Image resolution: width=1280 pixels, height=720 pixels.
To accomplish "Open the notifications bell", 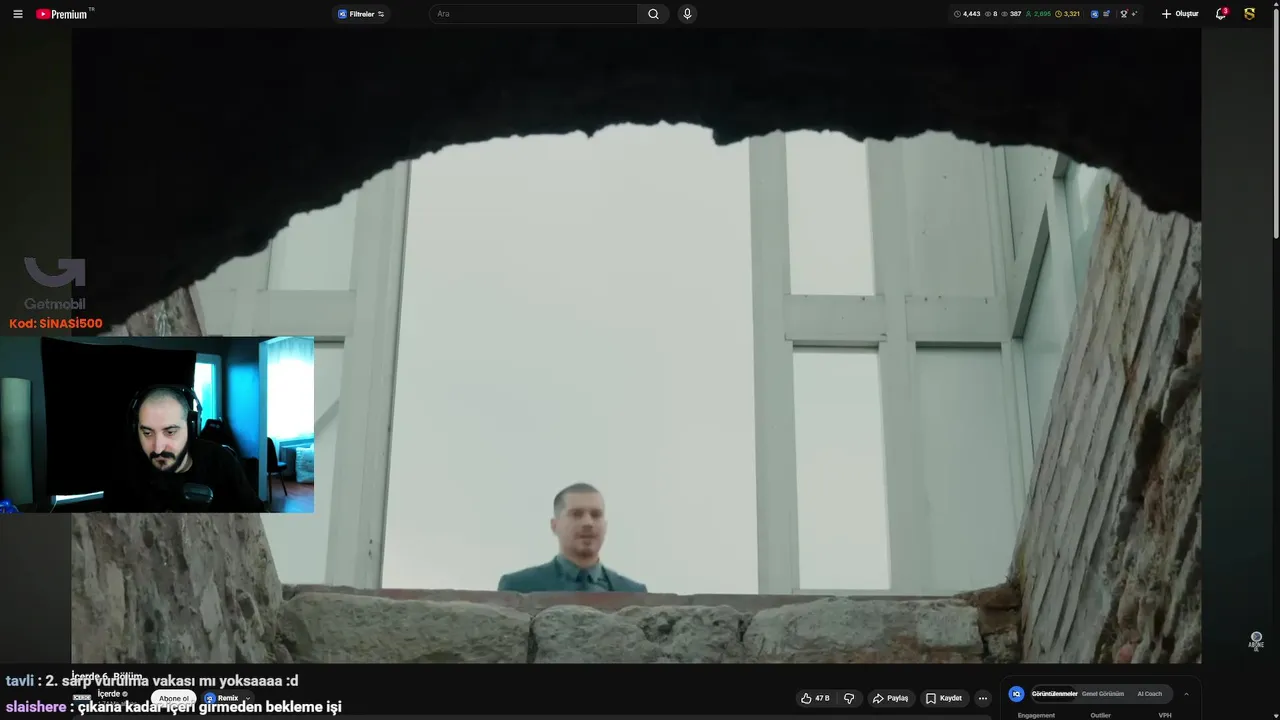I will 1221,14.
